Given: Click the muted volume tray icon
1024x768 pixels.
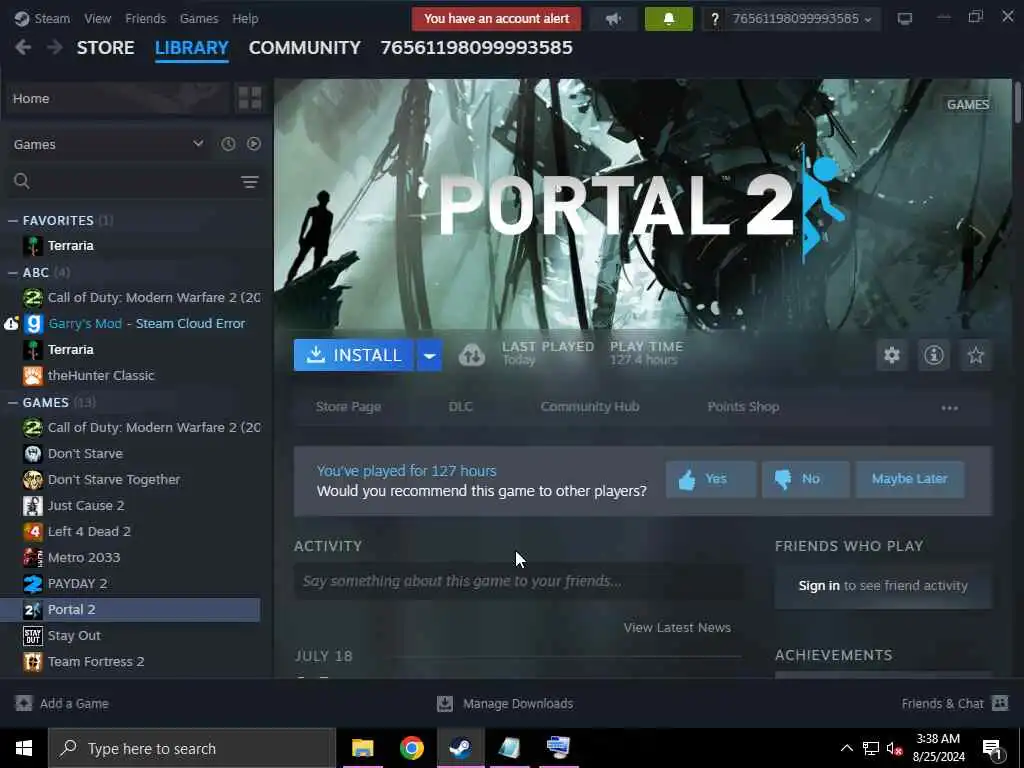Looking at the screenshot, I should pyautogui.click(x=895, y=748).
